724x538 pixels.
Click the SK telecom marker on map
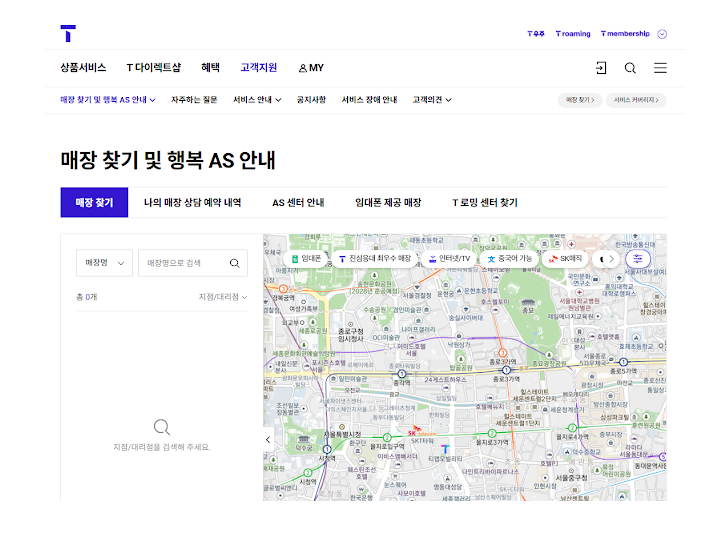point(422,431)
